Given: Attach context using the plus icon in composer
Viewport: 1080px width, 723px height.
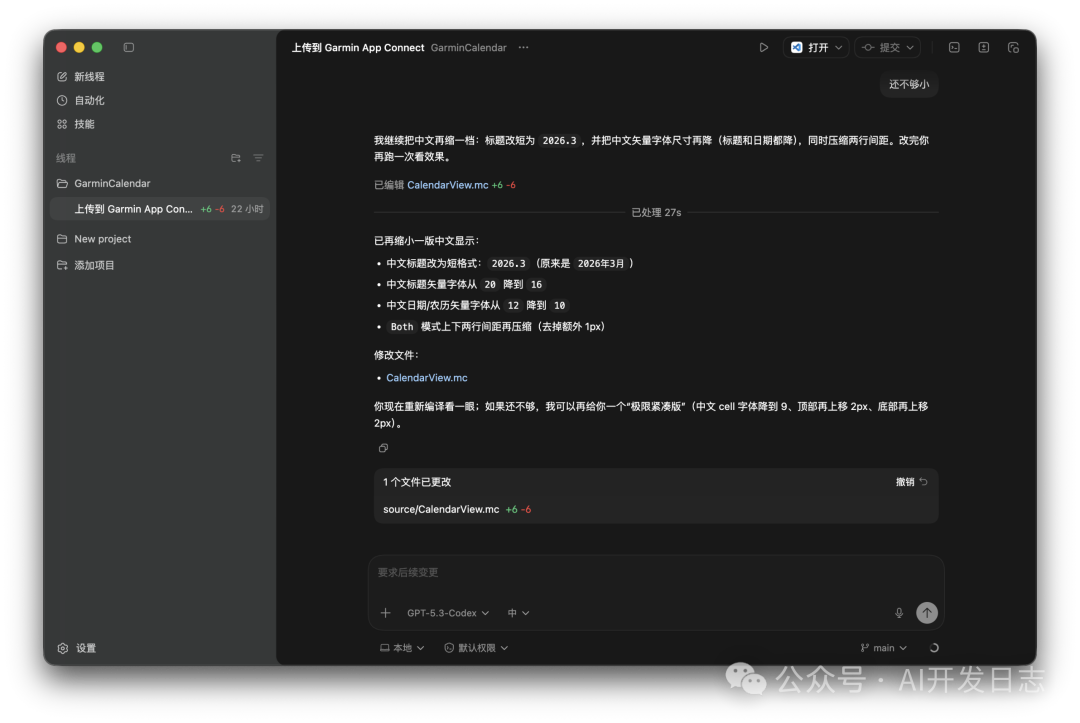Looking at the screenshot, I should coord(385,612).
